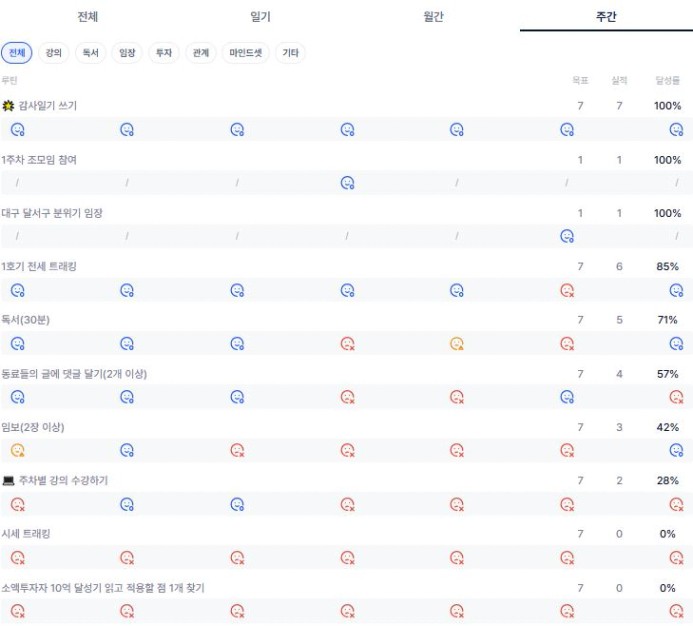Screen dimensions: 693x626
Task: Apply the 독서 filter chip
Action: [x=90, y=53]
